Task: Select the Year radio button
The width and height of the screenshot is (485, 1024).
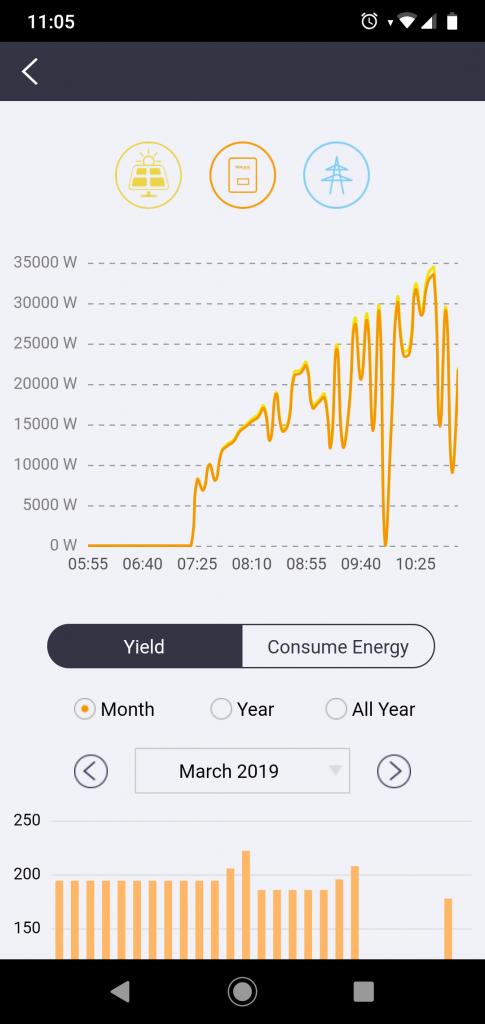Action: pyautogui.click(x=221, y=709)
